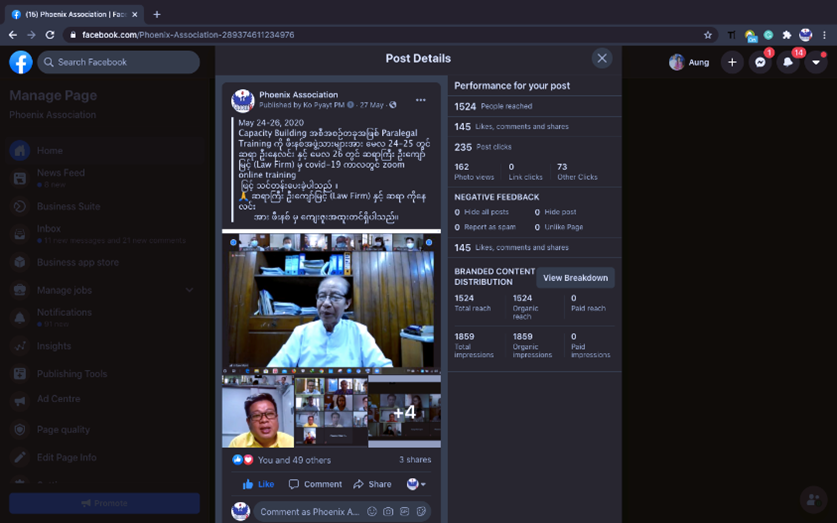Screen dimensions: 837x523
Task: Click the address bar URL
Action: (188, 35)
